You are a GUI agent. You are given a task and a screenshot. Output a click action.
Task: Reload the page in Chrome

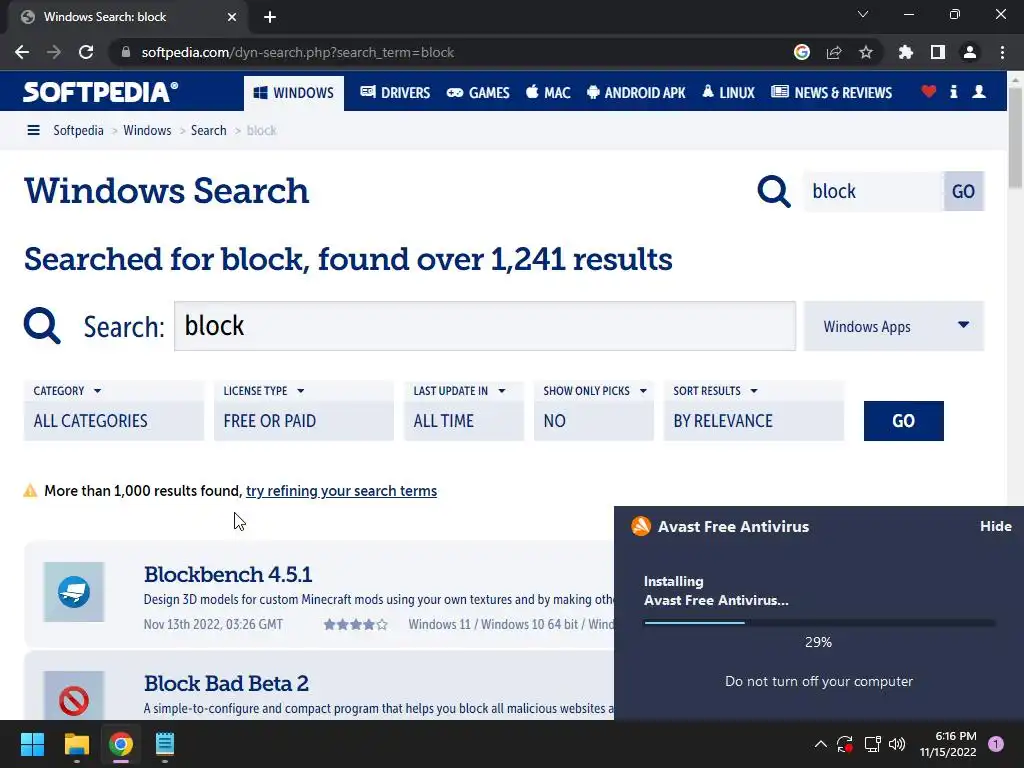click(x=86, y=52)
